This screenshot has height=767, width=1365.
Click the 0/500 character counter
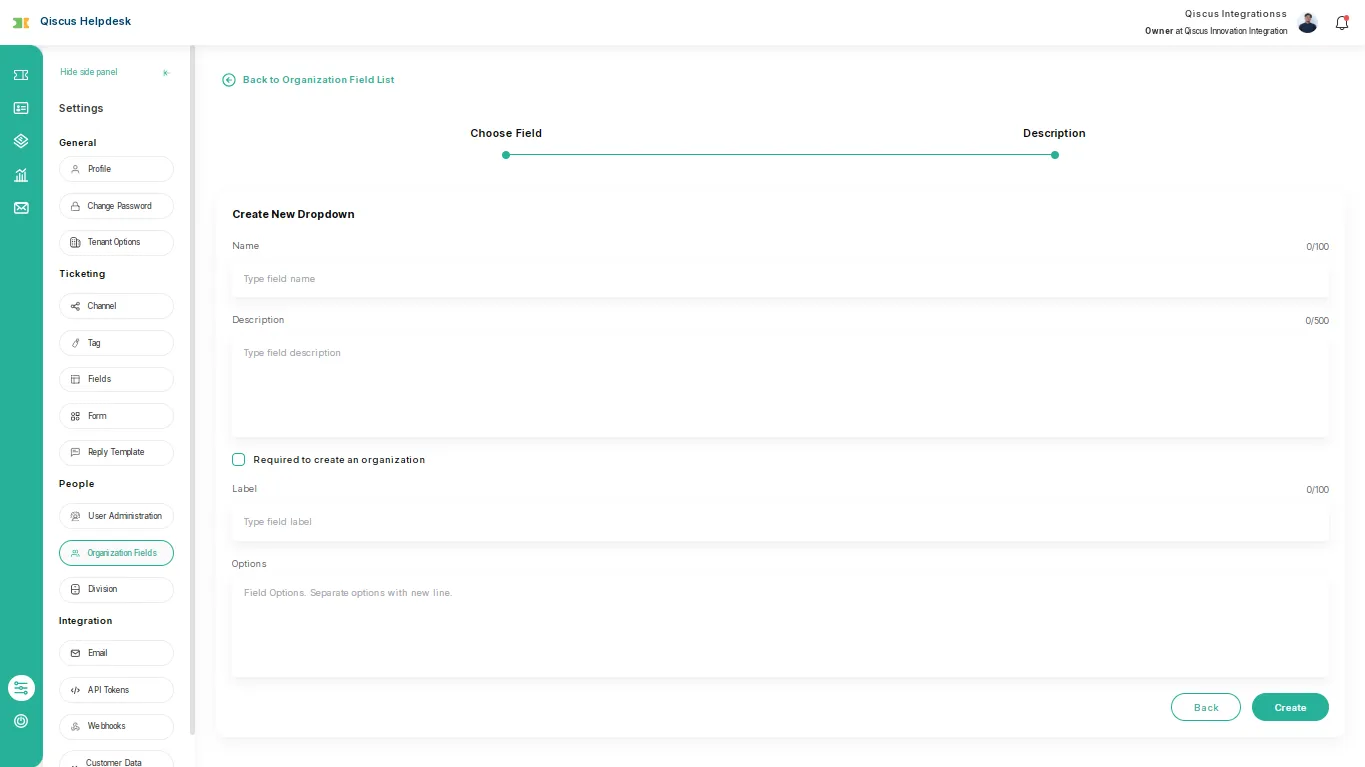click(1317, 321)
